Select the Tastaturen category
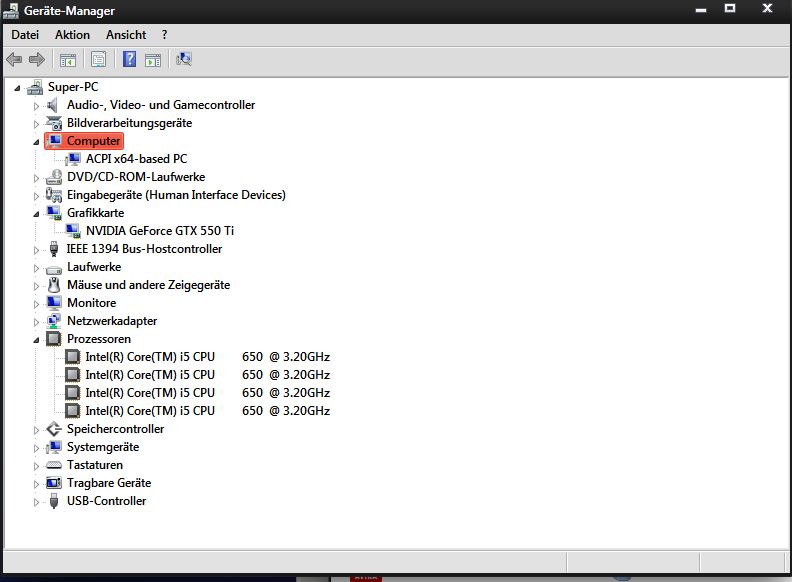 (95, 465)
